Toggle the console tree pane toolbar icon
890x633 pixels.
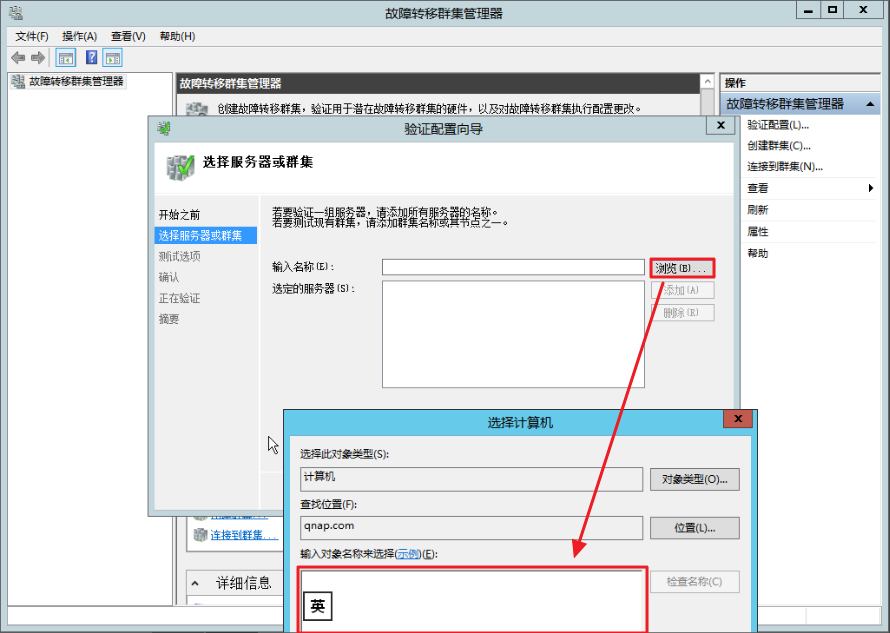pyautogui.click(x=66, y=57)
